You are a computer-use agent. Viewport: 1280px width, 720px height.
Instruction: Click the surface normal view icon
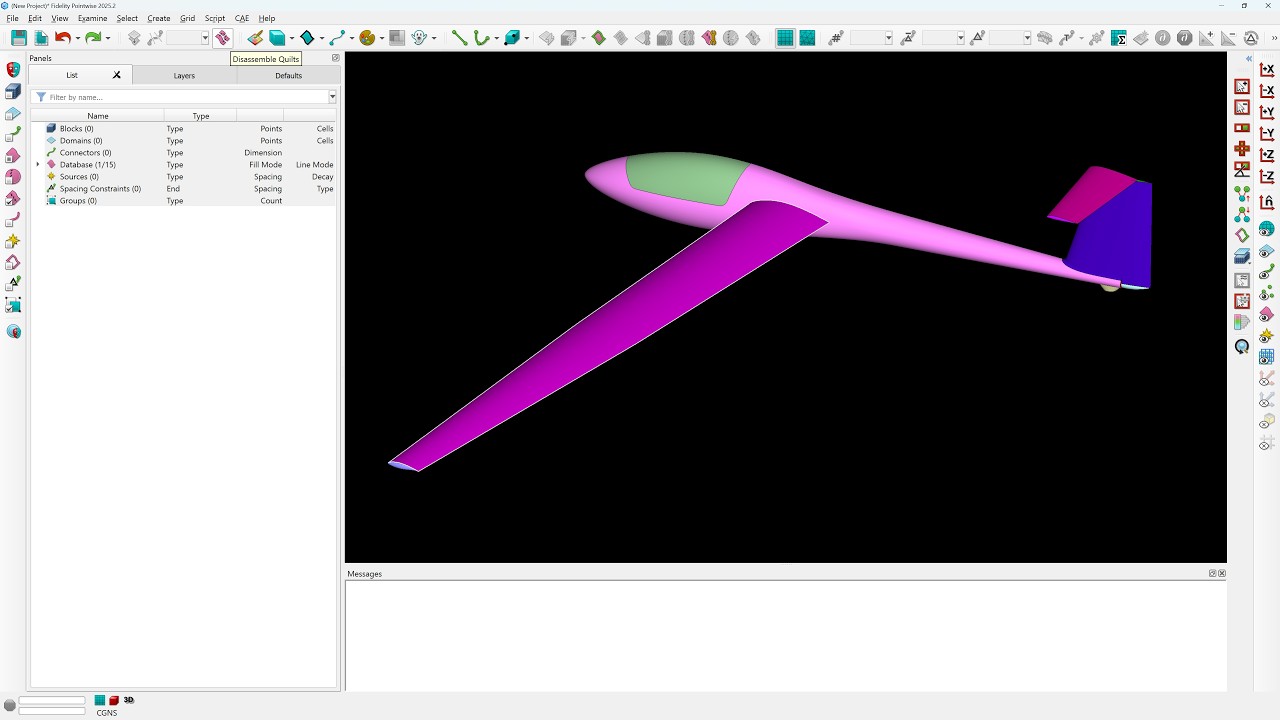1267,203
